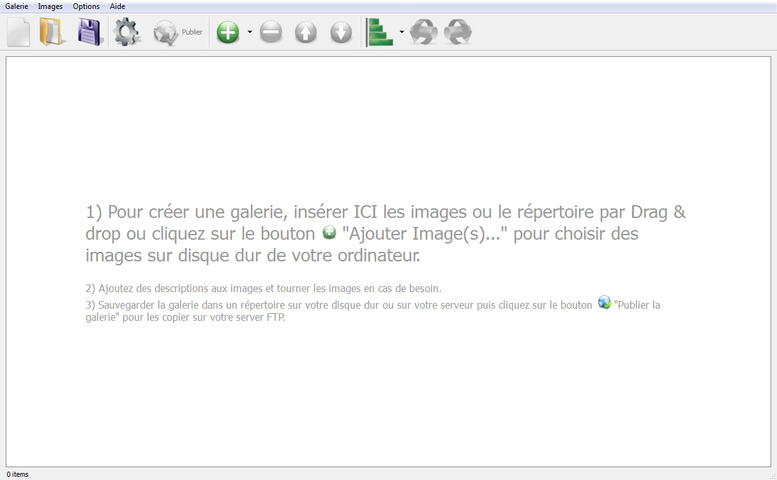Click the green bars sort icon
Image resolution: width=777 pixels, height=480 pixels.
pos(380,33)
